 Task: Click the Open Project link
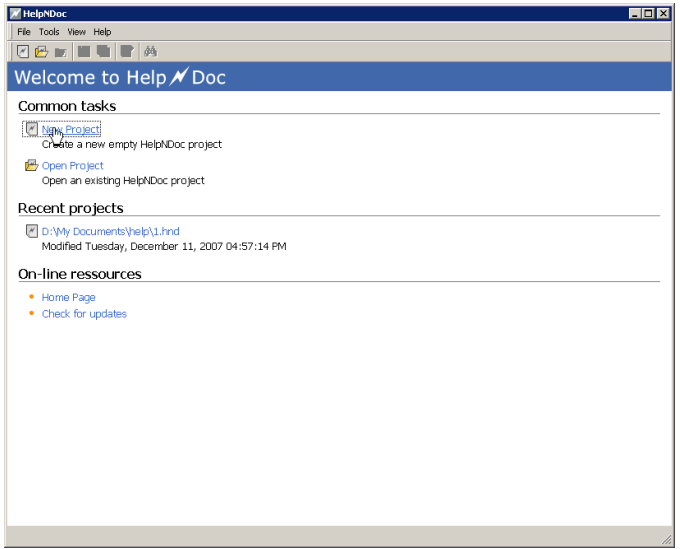point(72,166)
